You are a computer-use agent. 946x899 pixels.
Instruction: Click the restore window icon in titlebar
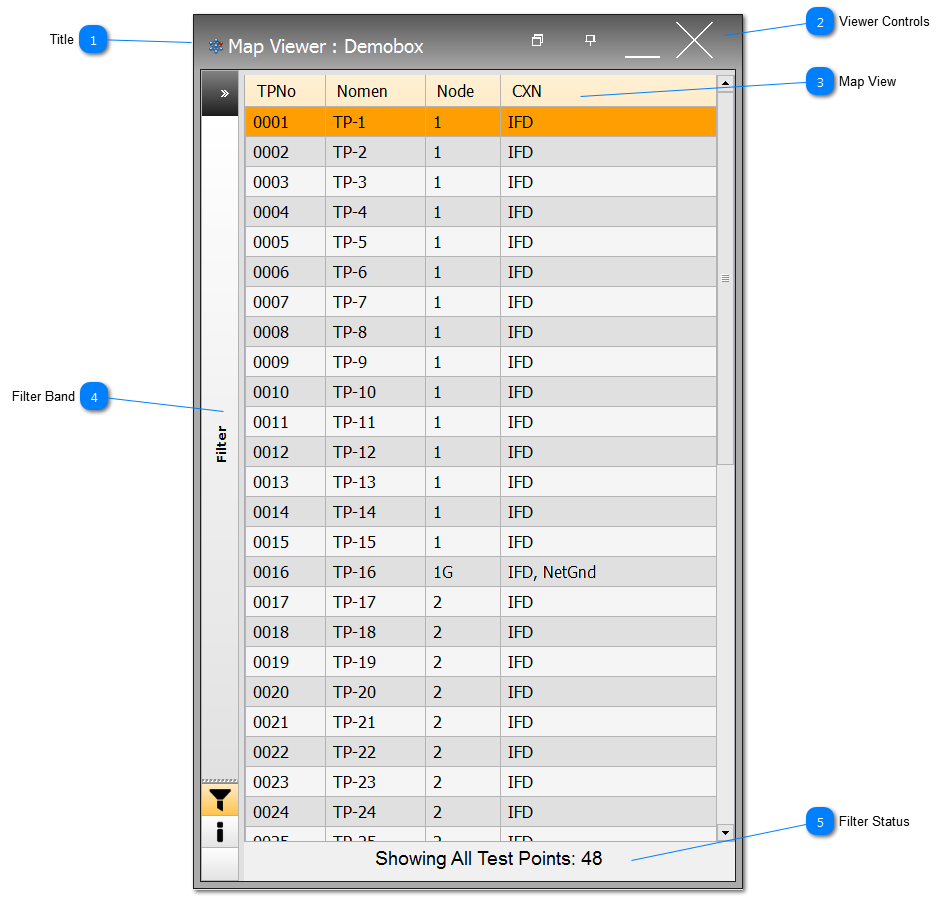tap(537, 40)
